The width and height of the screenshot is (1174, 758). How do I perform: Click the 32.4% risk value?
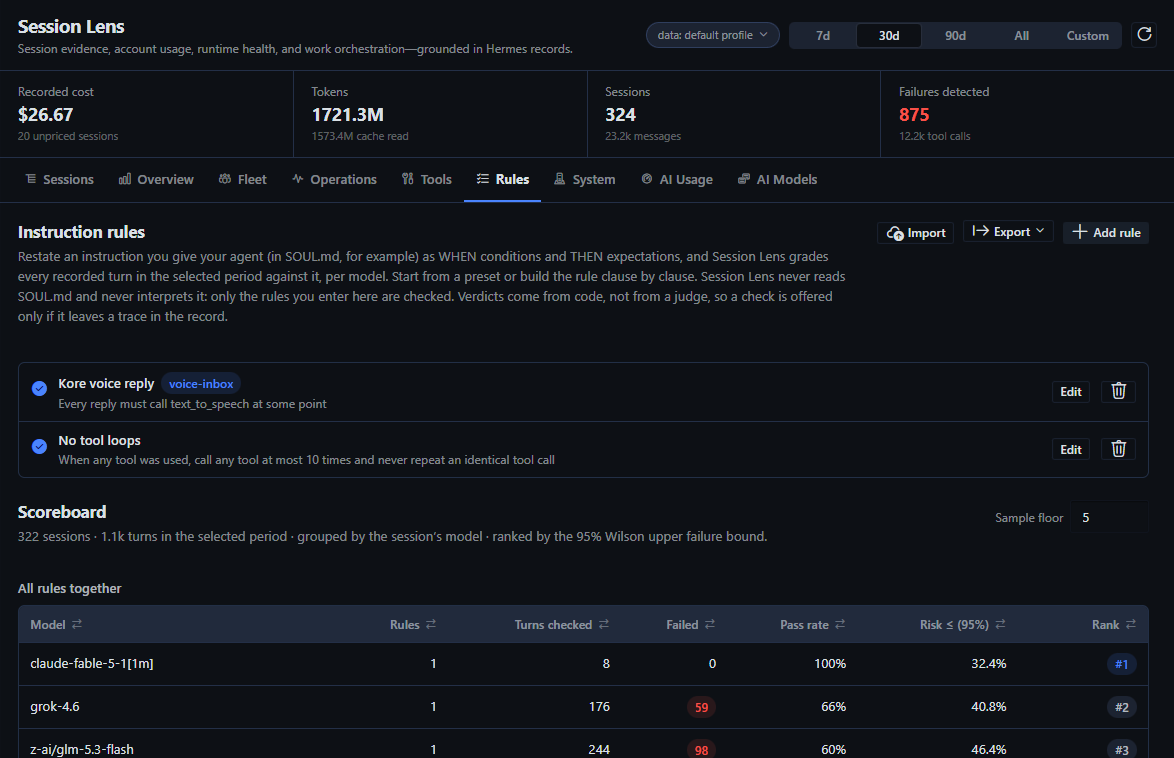(x=988, y=664)
